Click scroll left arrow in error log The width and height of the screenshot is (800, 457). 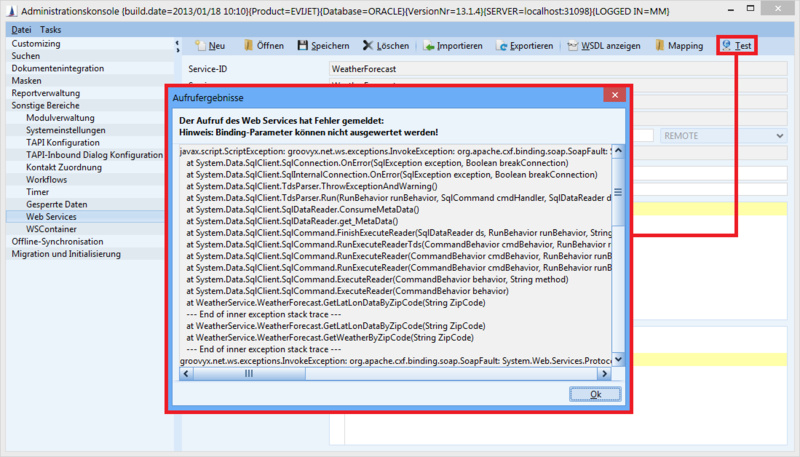186,374
